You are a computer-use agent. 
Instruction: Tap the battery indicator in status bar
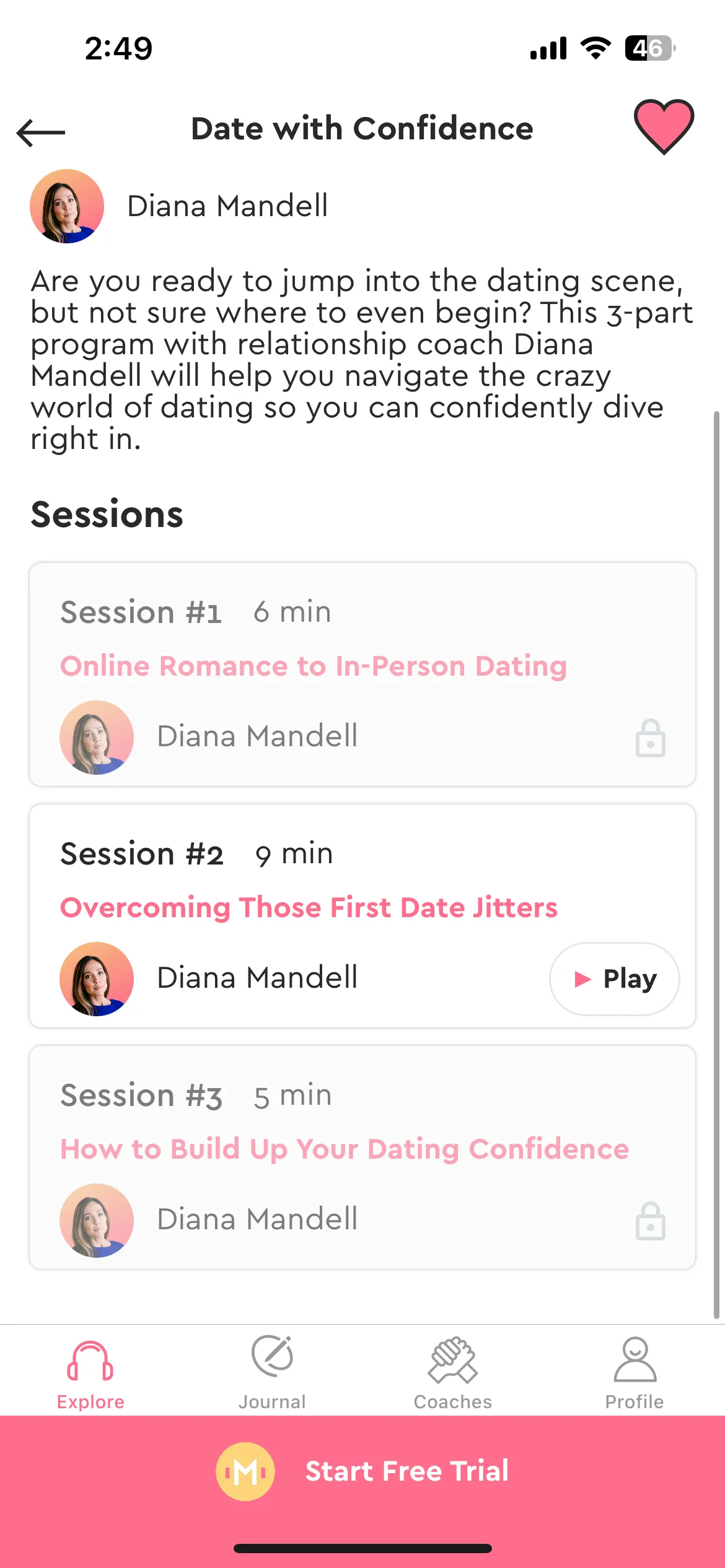pyautogui.click(x=650, y=48)
